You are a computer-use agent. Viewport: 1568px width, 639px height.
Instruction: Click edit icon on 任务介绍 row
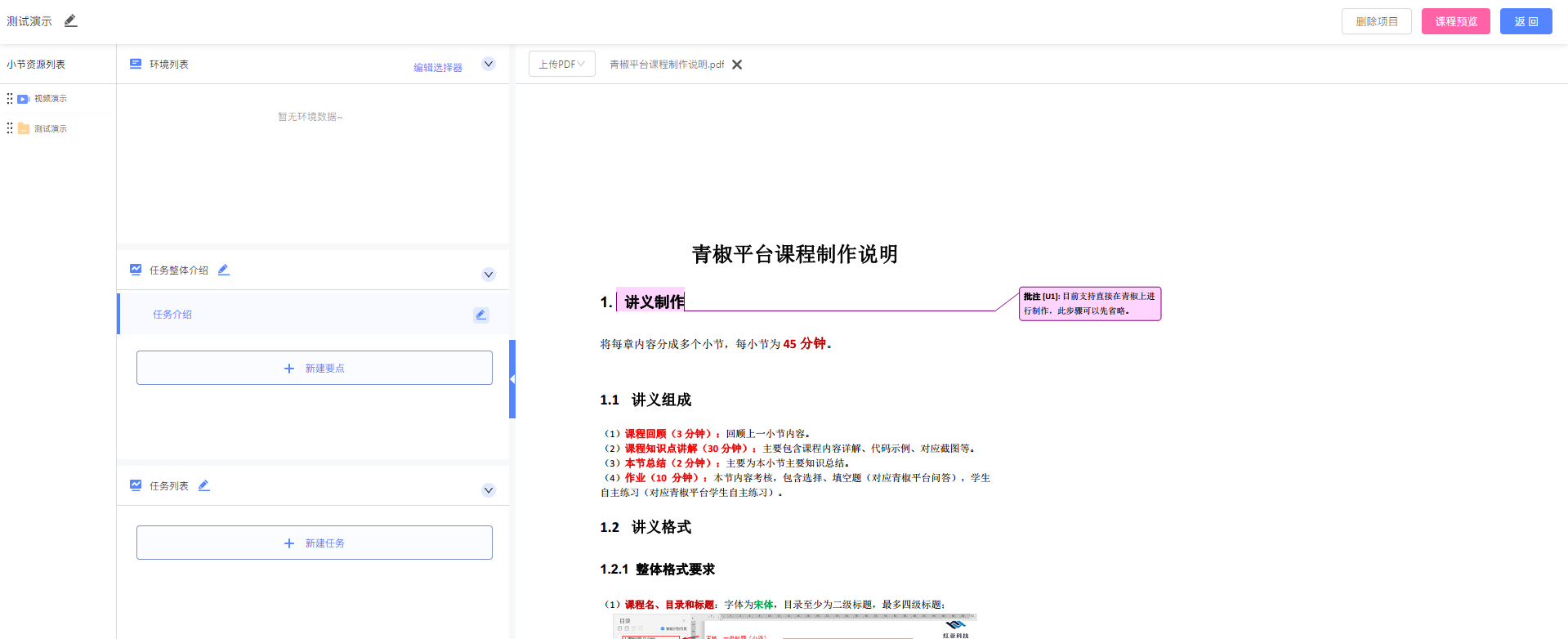[x=481, y=315]
